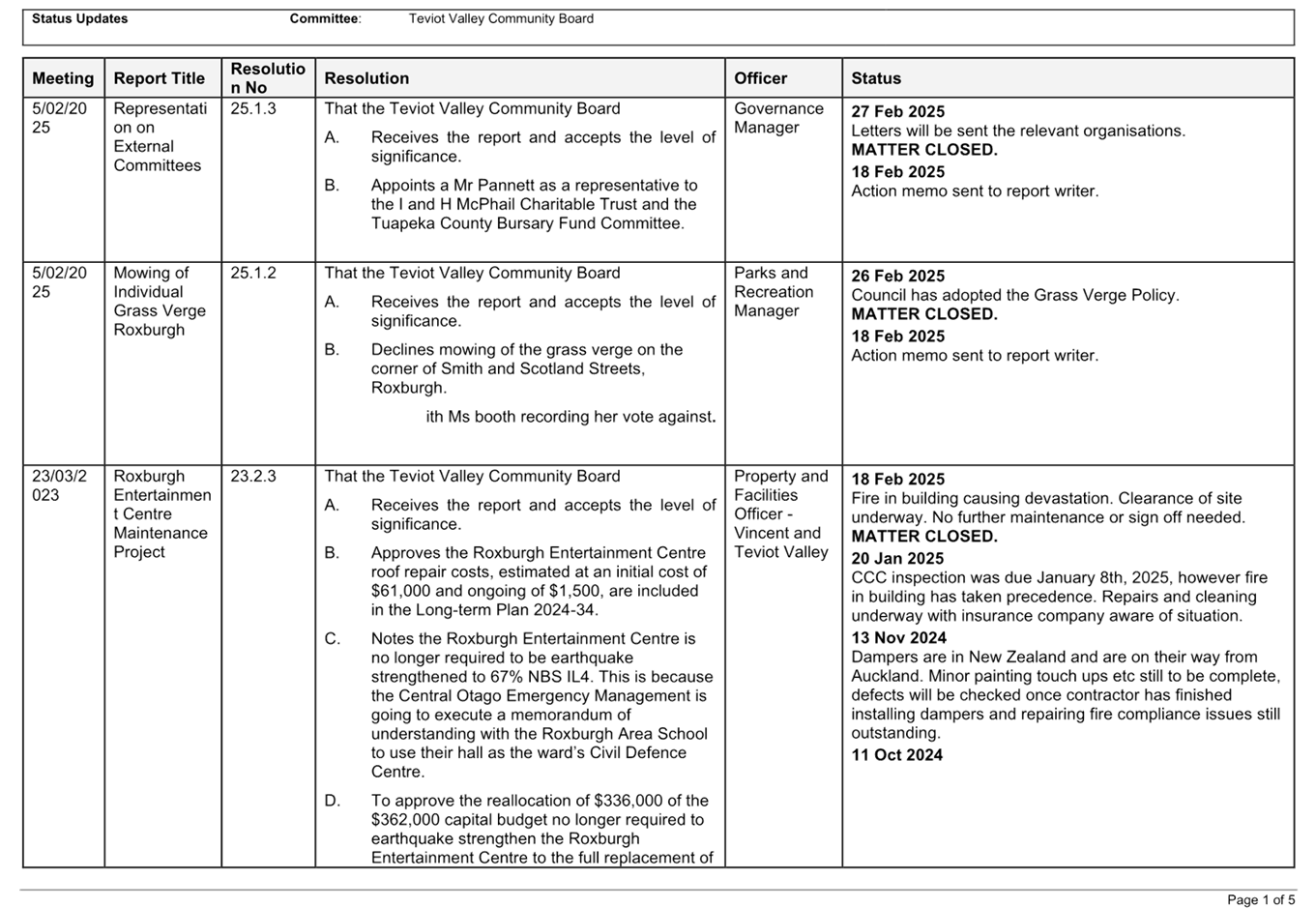Click the Teviot Valley Community Board committee name
Viewport: 1316px width, 908px height.
500,18
